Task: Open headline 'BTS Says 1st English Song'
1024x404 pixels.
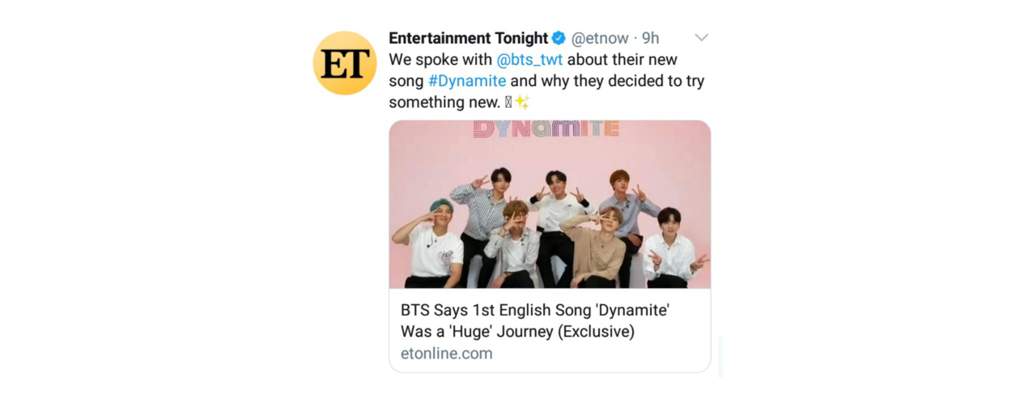Action: click(x=535, y=310)
